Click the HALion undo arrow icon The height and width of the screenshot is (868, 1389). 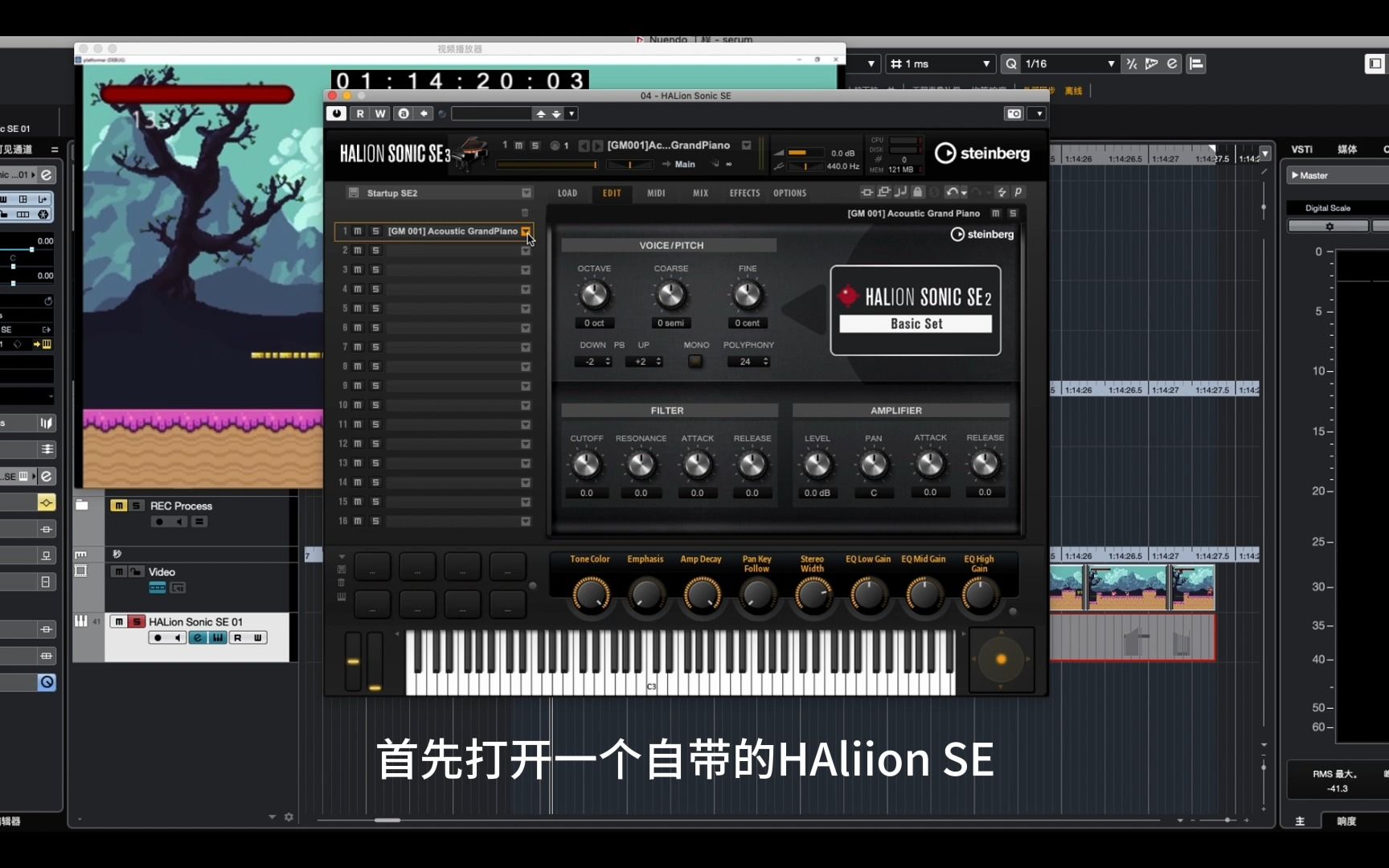coord(952,192)
